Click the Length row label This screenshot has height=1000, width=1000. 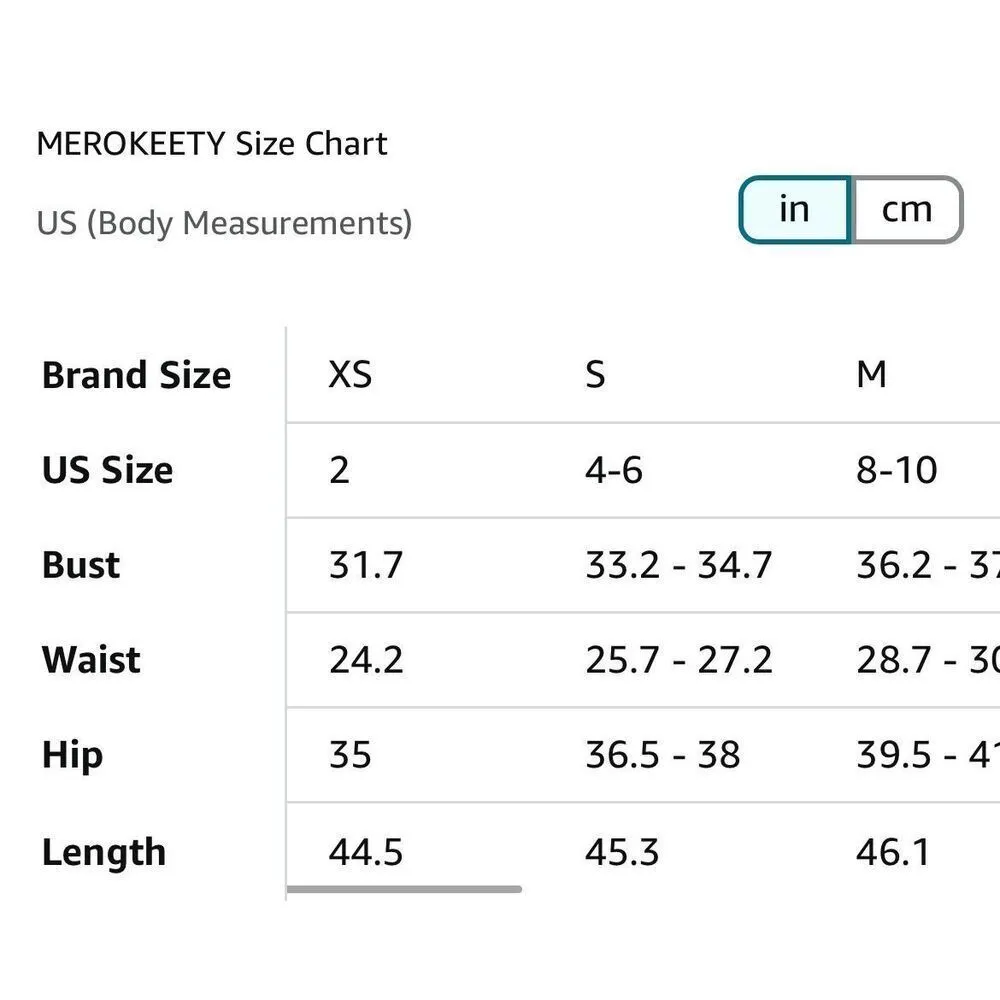coord(103,852)
